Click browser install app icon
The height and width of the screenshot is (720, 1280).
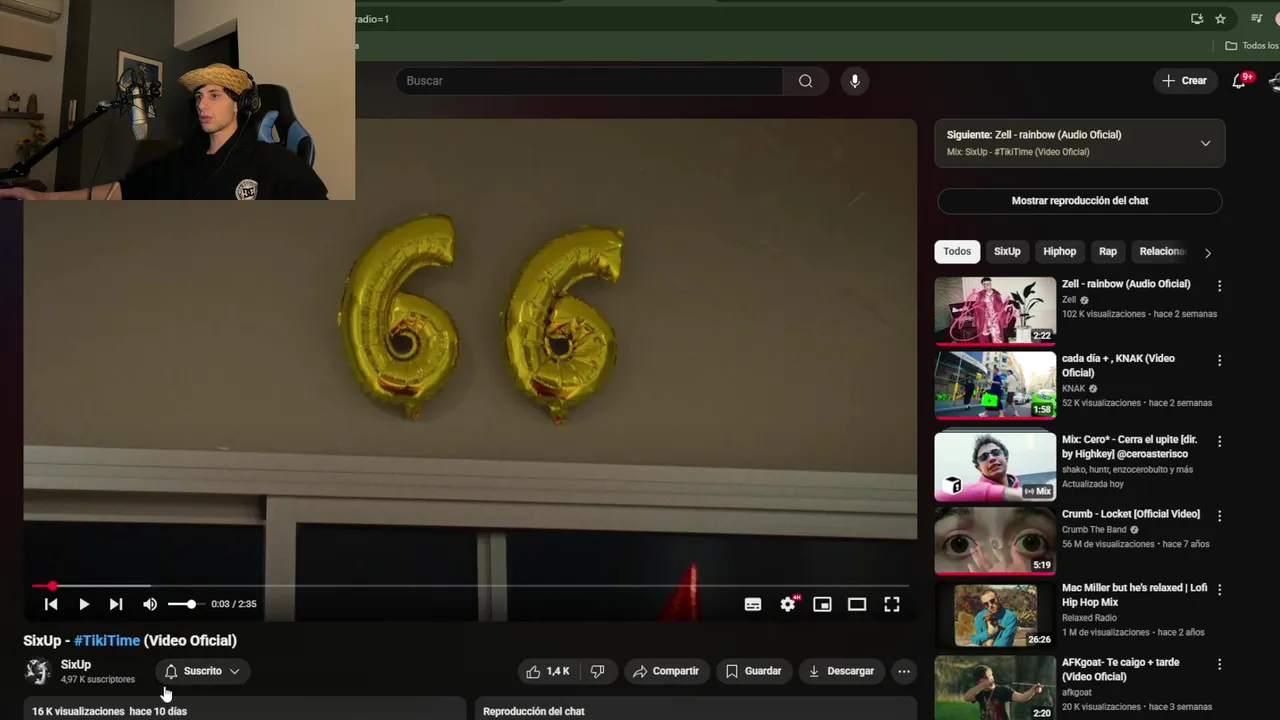1197,19
